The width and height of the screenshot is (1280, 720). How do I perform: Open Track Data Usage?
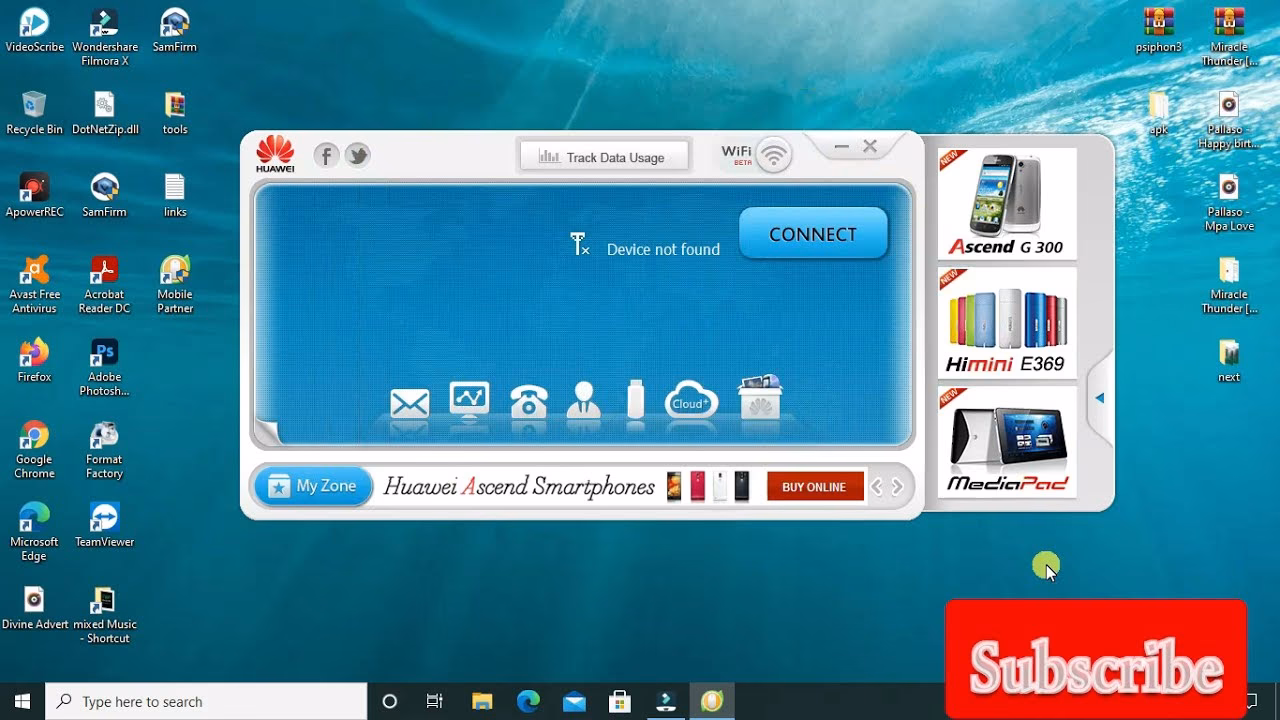pyautogui.click(x=604, y=154)
